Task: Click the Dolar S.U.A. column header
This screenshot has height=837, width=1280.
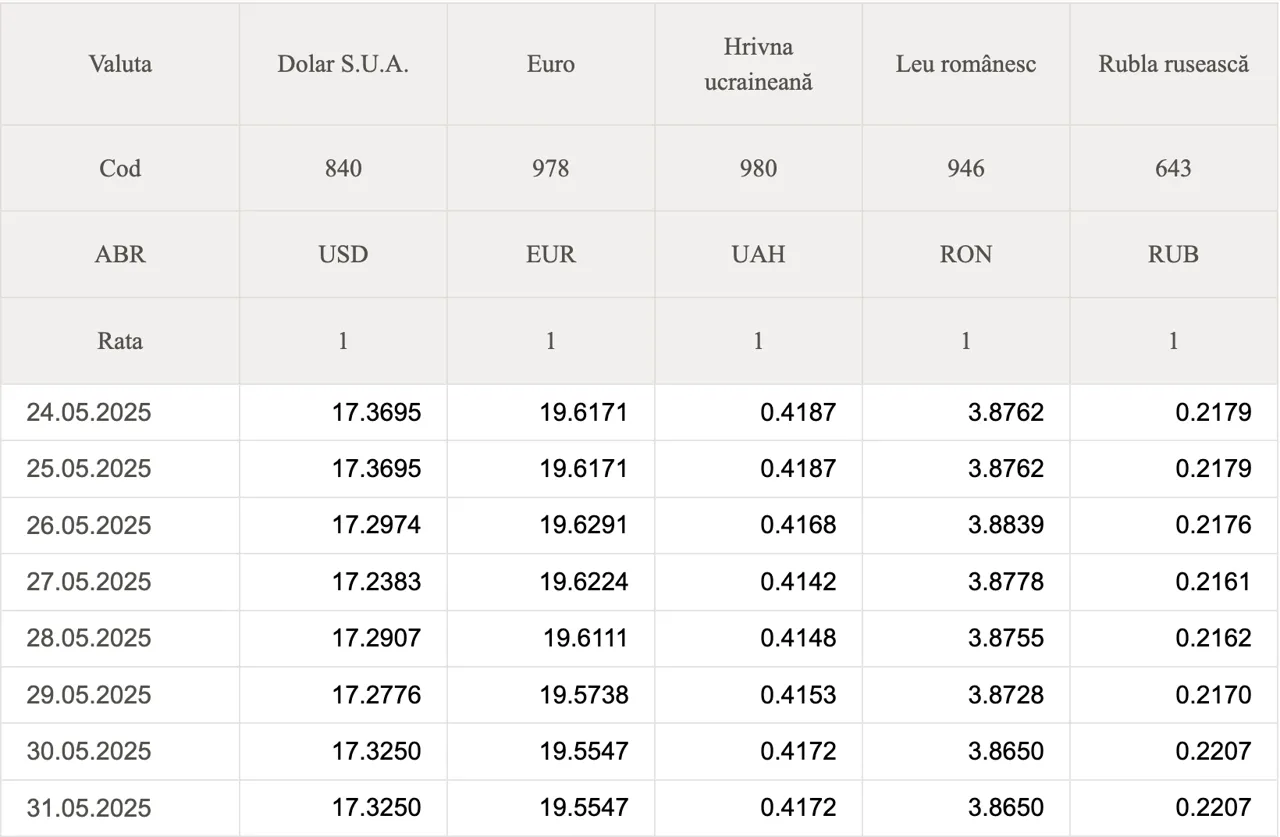Action: click(343, 64)
